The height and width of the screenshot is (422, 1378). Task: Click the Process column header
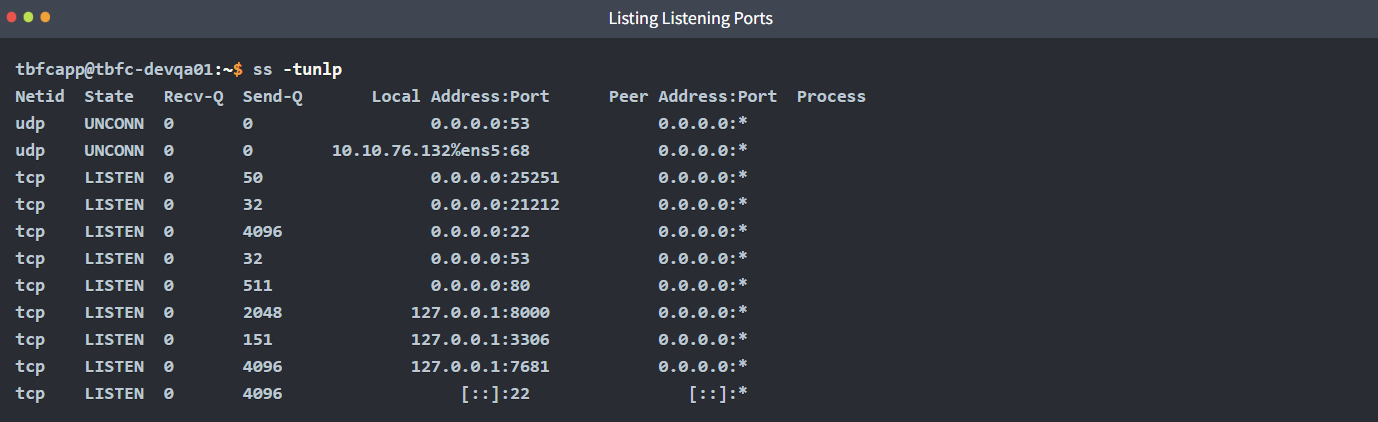tap(831, 97)
